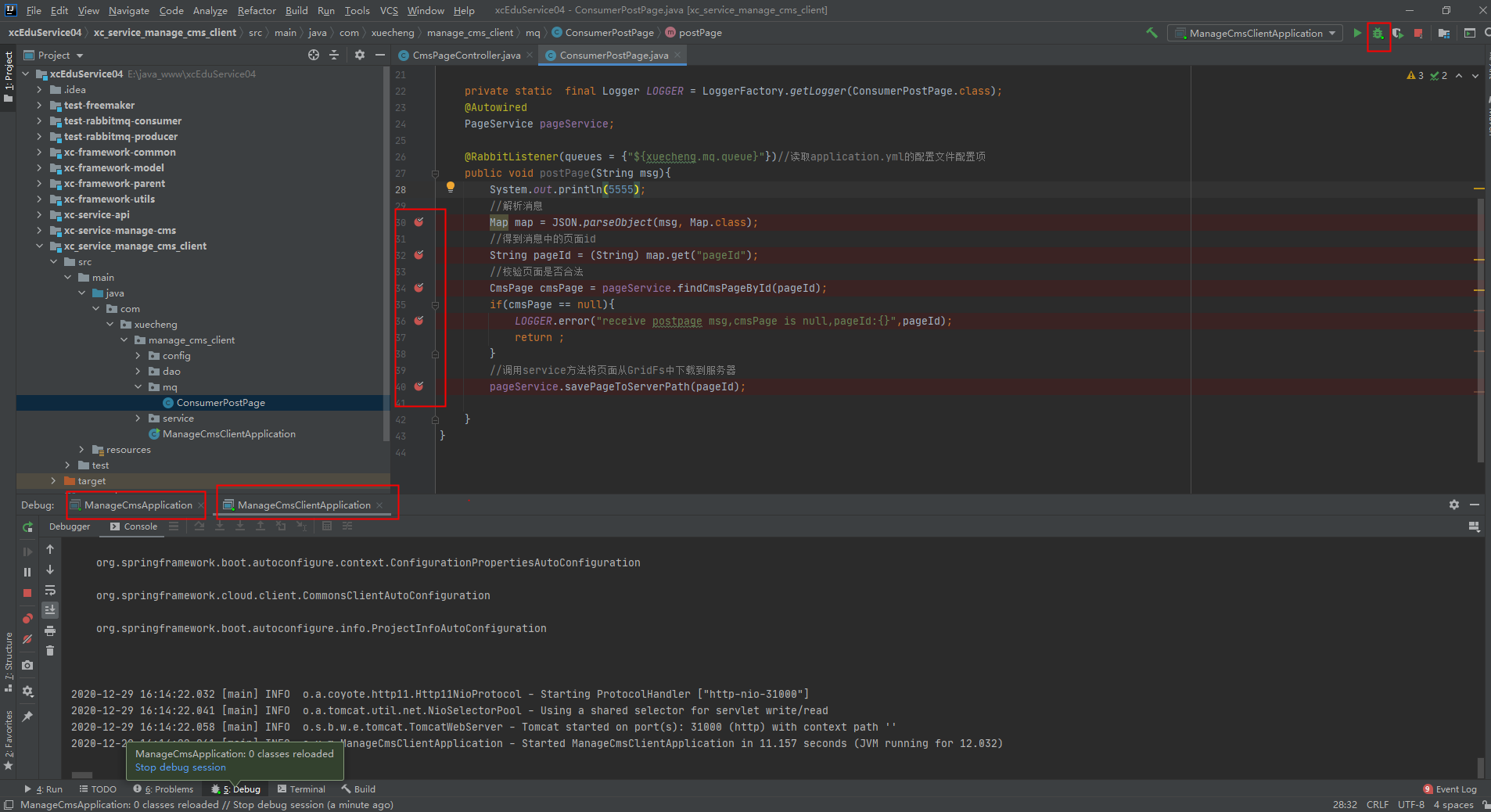Open the Navigate menu
The height and width of the screenshot is (812, 1491).
tap(128, 10)
